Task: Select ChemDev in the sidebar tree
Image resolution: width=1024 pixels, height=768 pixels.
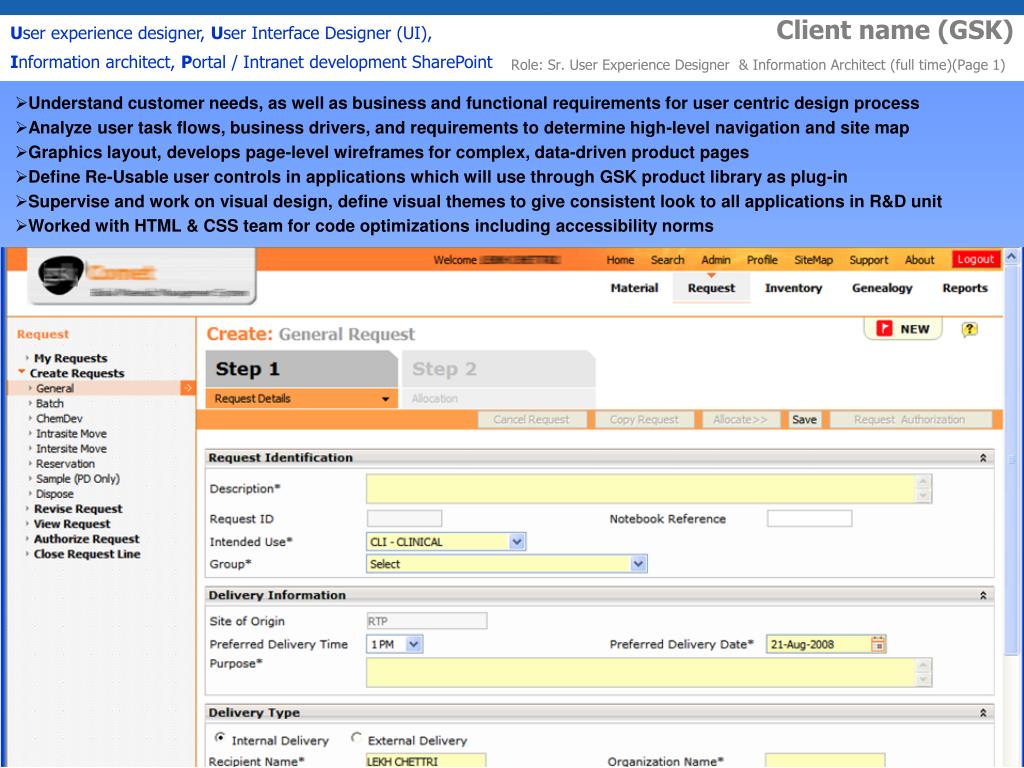Action: [x=59, y=419]
